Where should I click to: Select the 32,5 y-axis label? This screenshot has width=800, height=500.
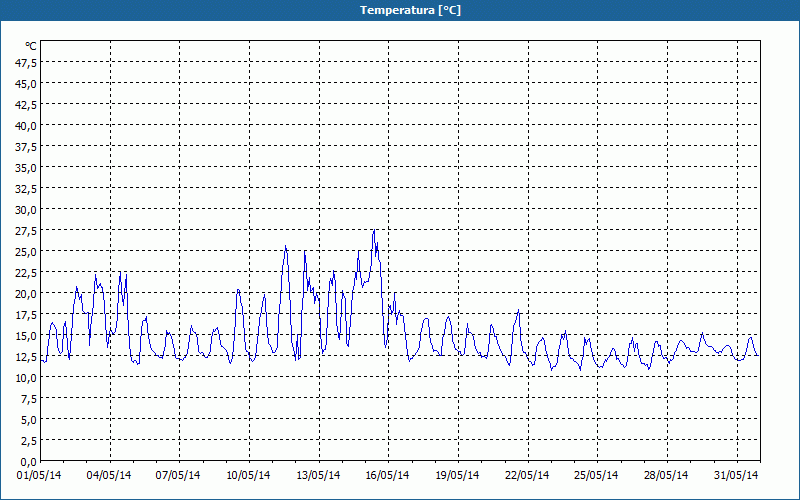[27, 189]
